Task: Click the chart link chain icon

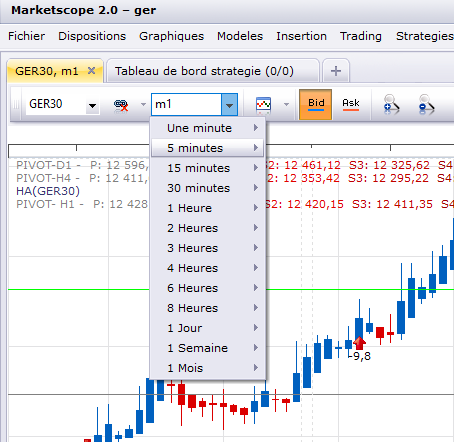Action: [x=121, y=106]
